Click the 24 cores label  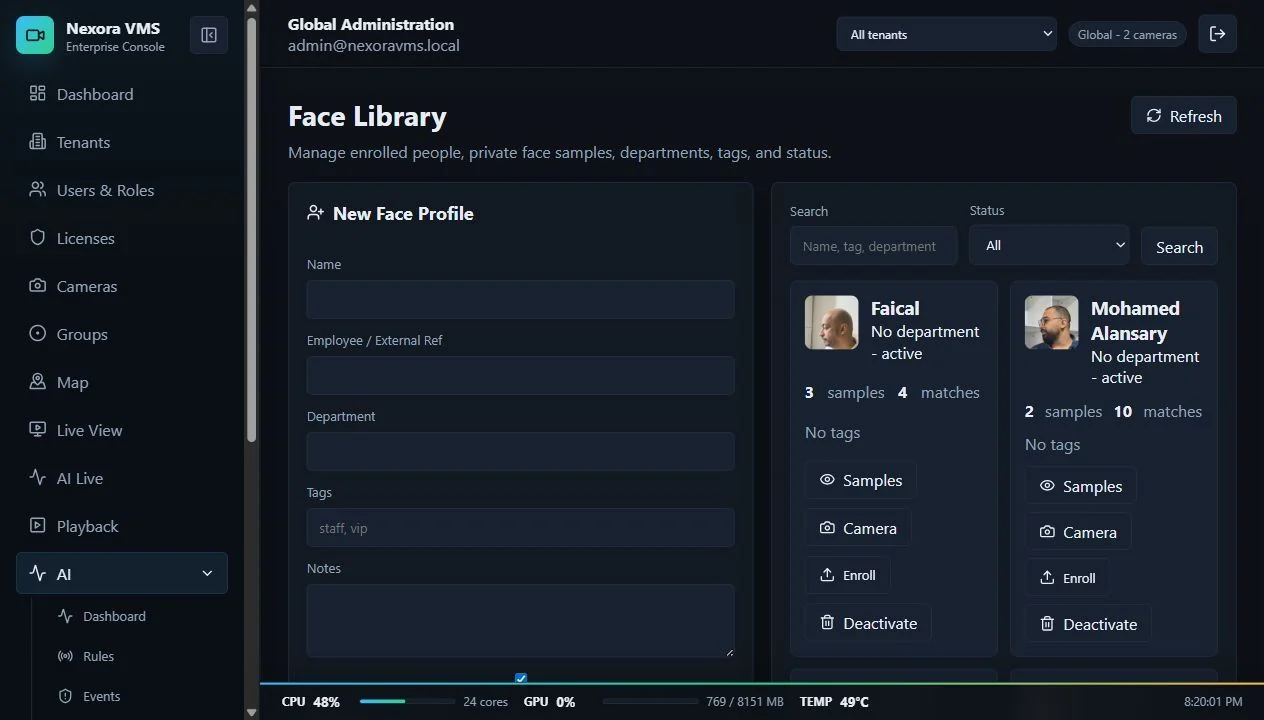(486, 702)
